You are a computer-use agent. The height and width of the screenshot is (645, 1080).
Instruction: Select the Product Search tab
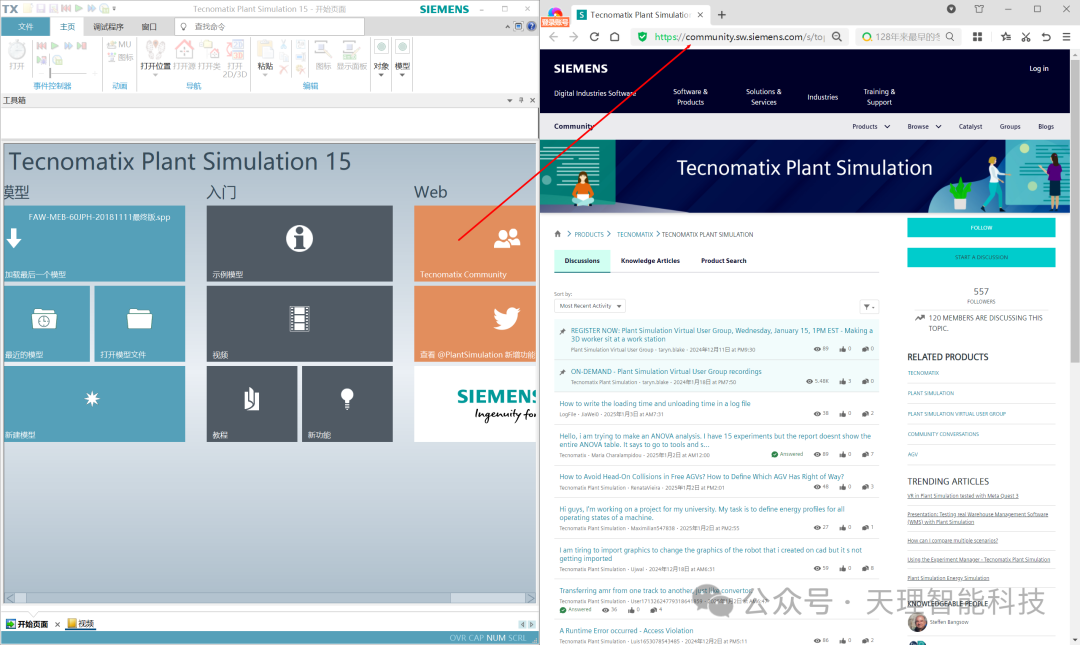coord(723,260)
